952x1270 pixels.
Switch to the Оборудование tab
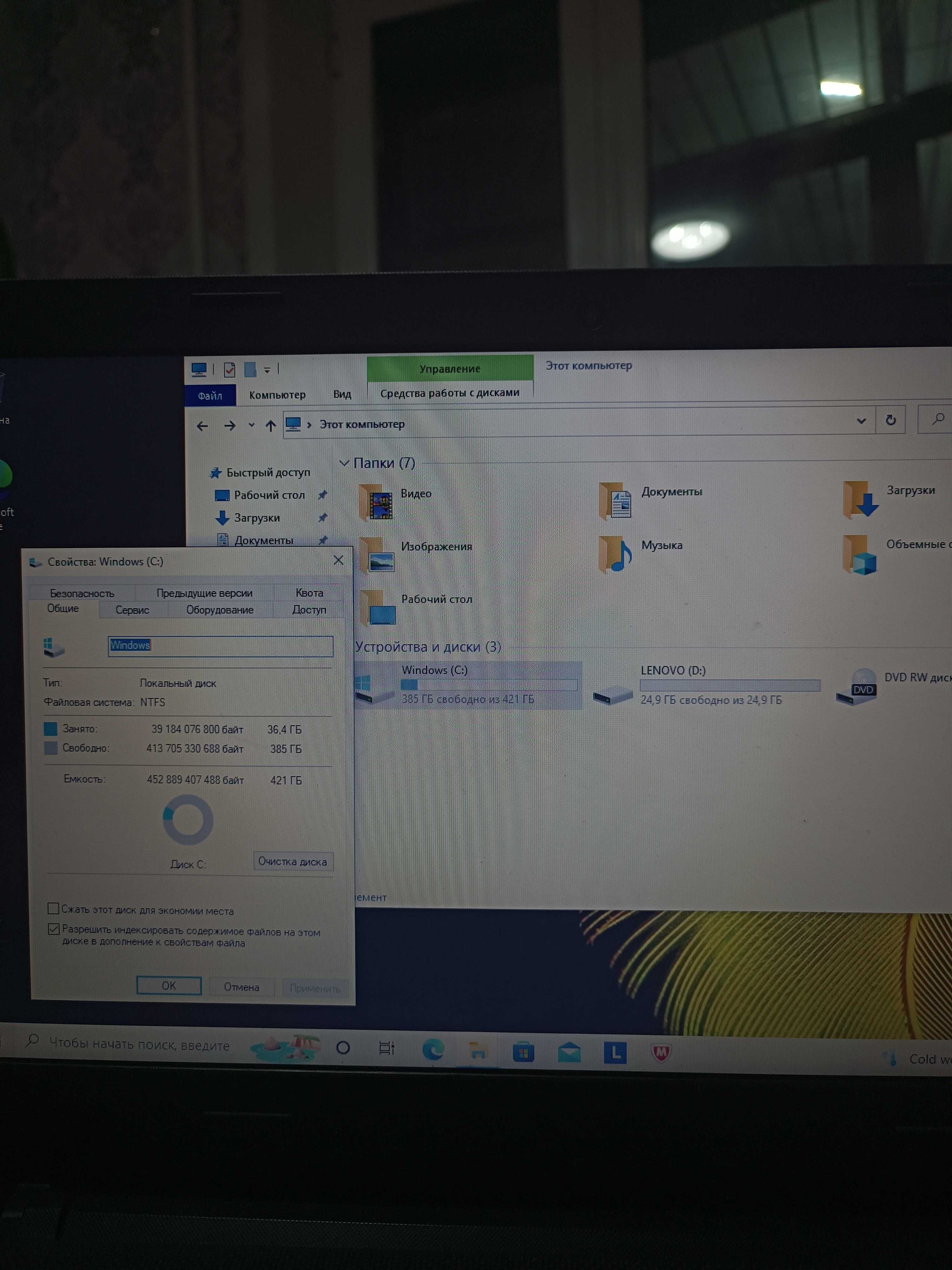pyautogui.click(x=220, y=610)
